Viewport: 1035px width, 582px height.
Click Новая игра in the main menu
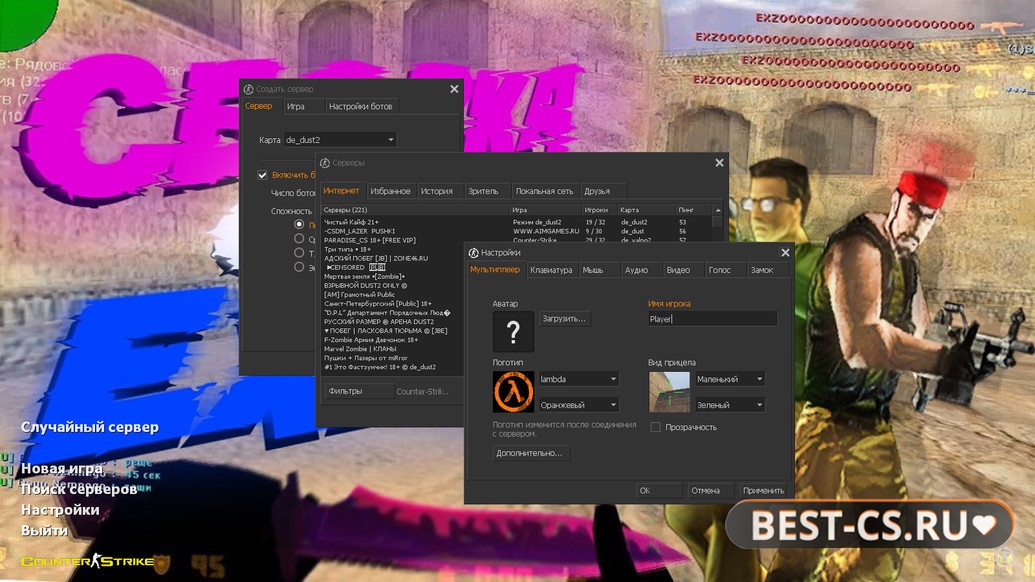tap(62, 469)
